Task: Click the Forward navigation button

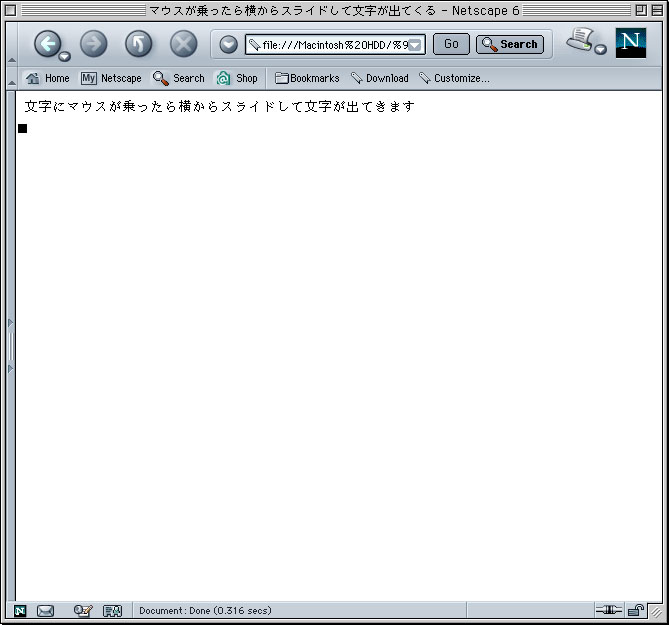Action: tap(93, 44)
